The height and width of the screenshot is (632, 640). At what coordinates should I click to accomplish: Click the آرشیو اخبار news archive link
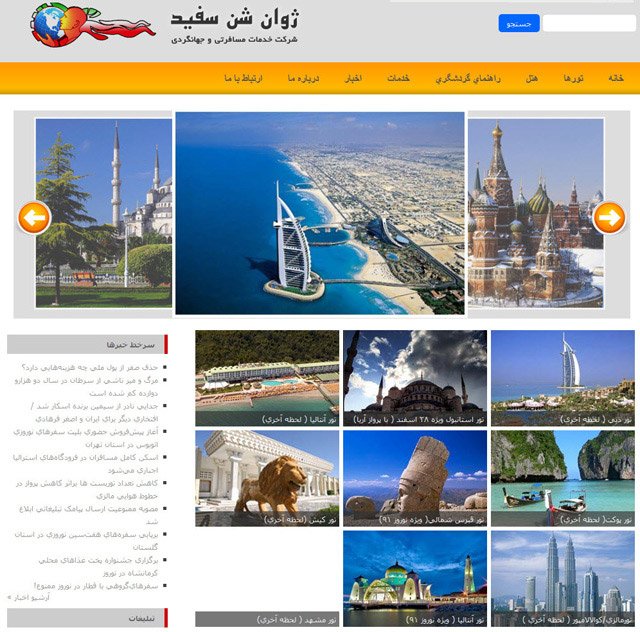(x=28, y=597)
